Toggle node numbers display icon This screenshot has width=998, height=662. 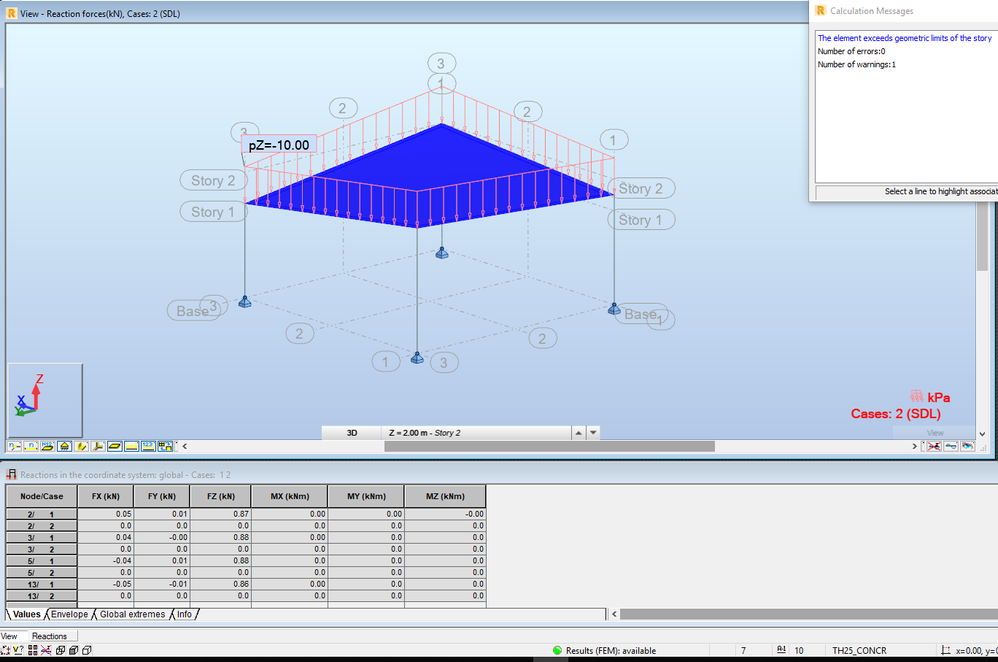(14, 446)
